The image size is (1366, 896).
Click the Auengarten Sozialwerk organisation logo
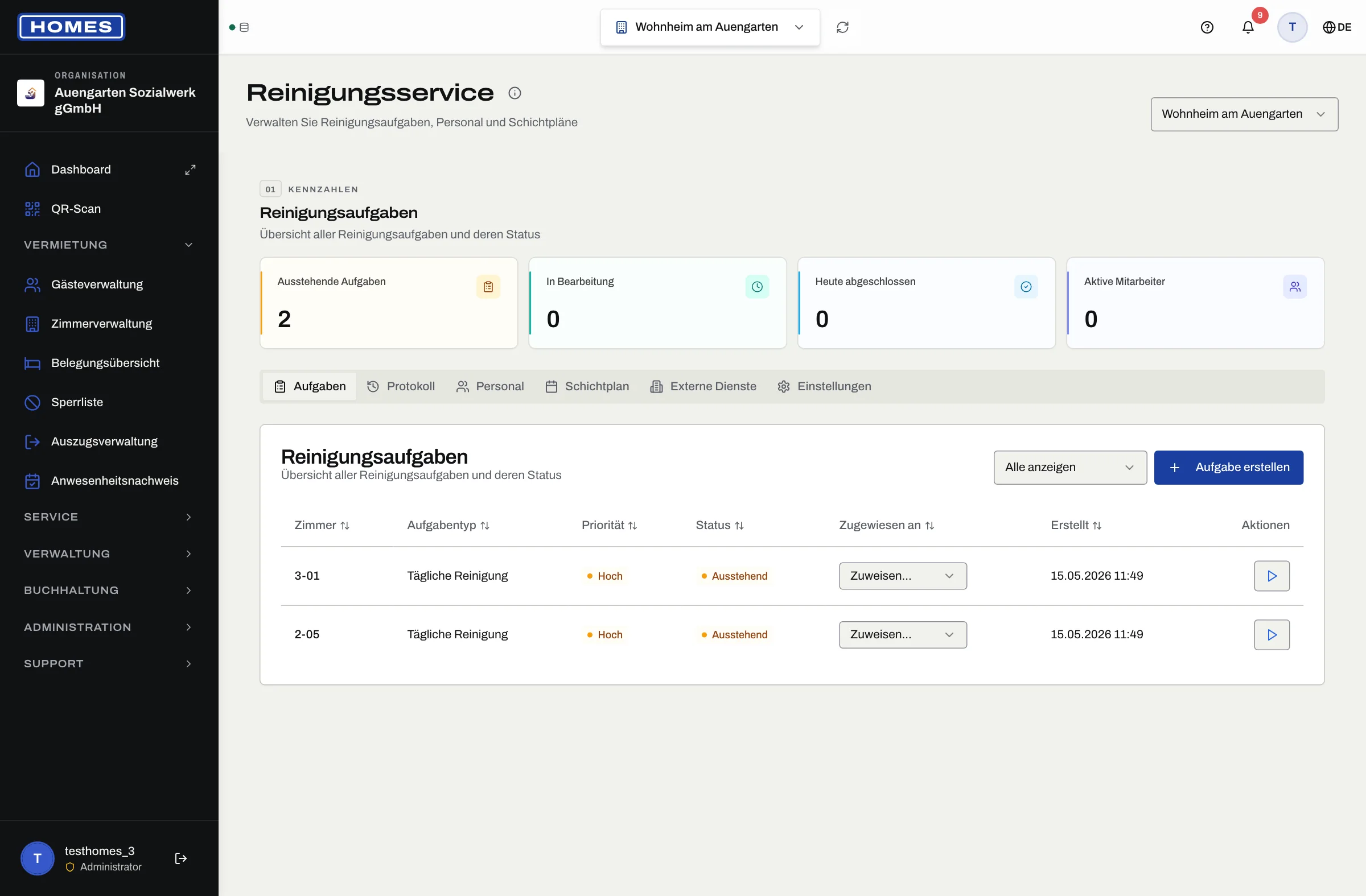pyautogui.click(x=30, y=93)
